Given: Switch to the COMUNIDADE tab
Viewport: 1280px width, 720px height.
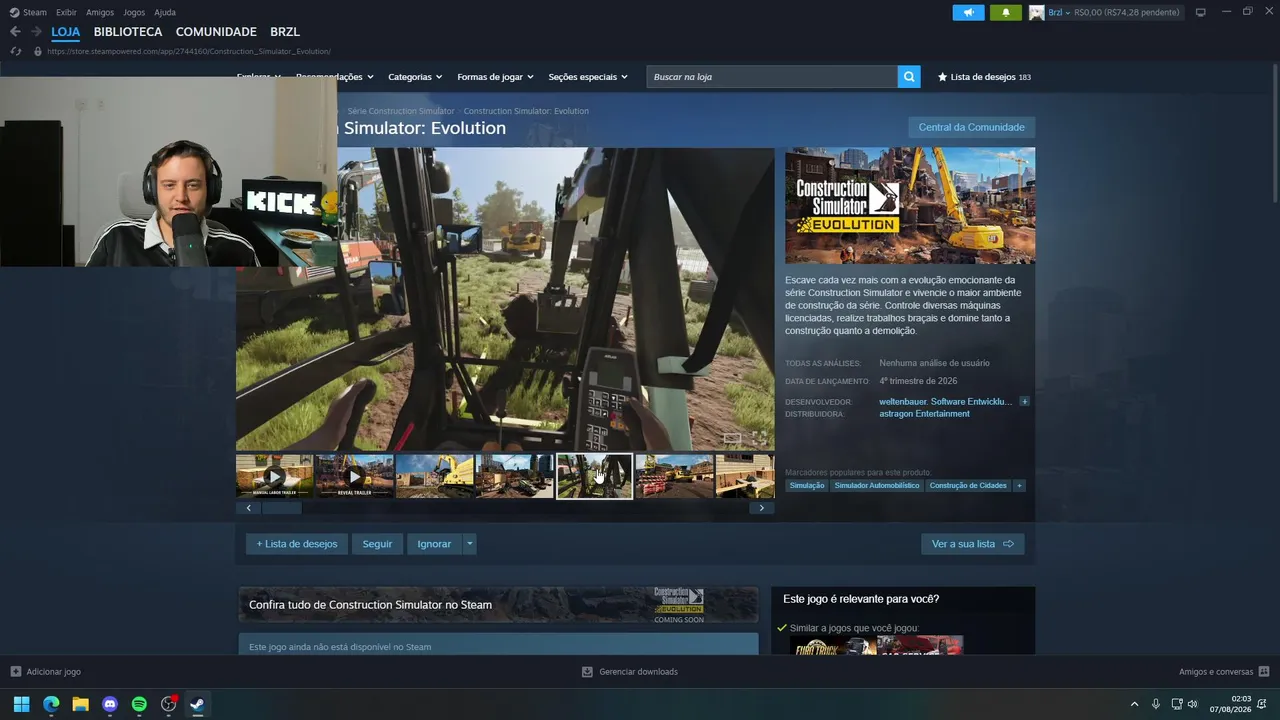Looking at the screenshot, I should click(x=216, y=32).
